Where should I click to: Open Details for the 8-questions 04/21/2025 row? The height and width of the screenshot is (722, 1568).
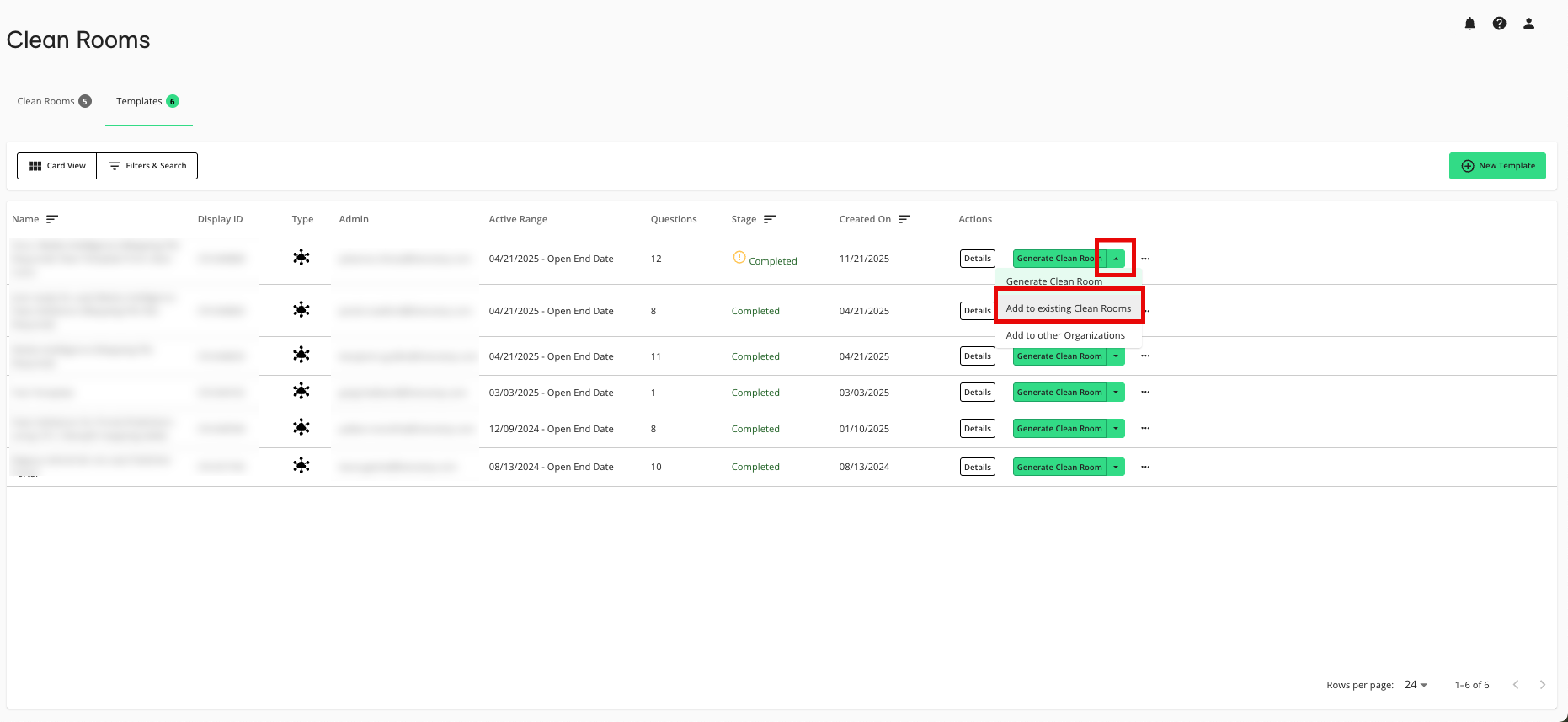coord(977,311)
